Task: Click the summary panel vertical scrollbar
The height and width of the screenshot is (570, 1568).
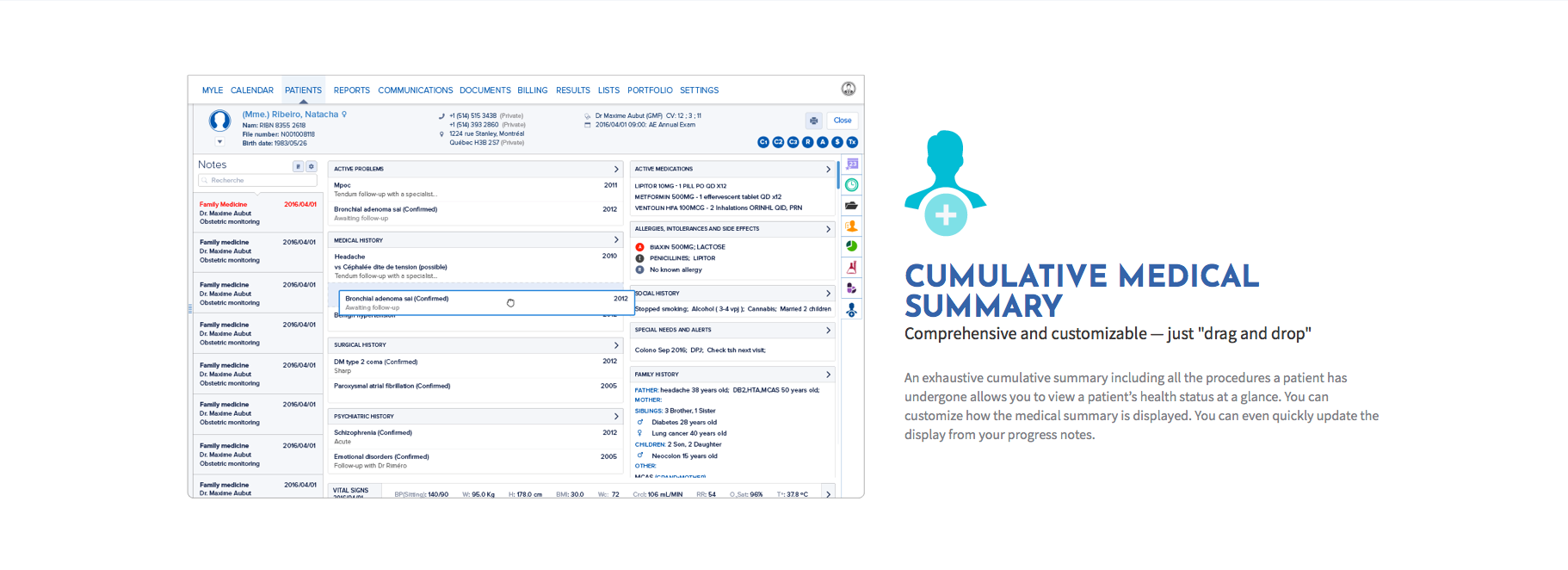Action: click(837, 175)
